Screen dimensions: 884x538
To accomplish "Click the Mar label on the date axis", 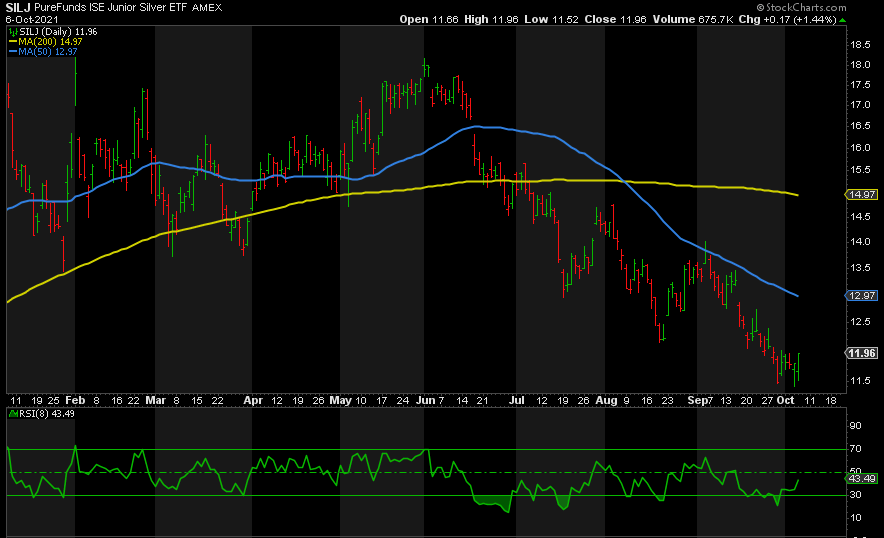I will coord(156,400).
